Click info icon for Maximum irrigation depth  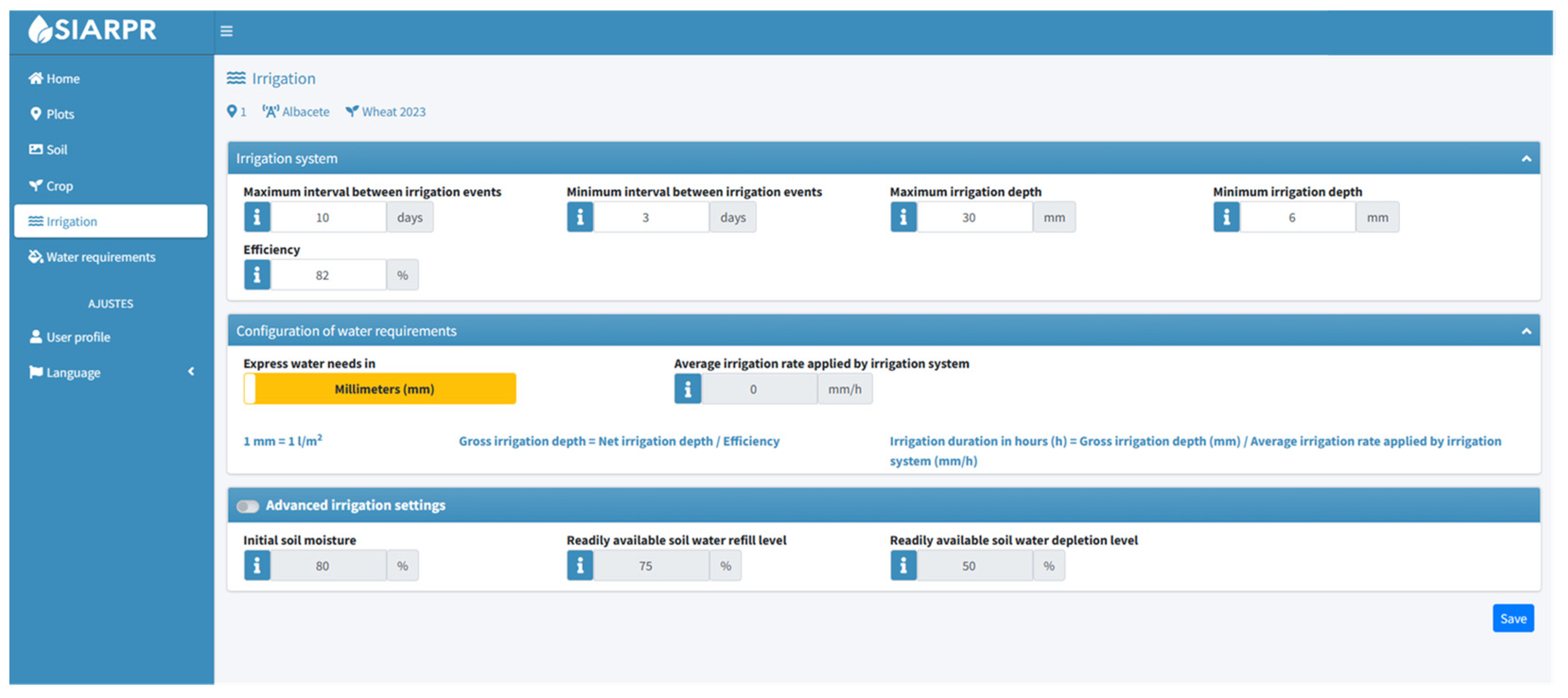902,217
